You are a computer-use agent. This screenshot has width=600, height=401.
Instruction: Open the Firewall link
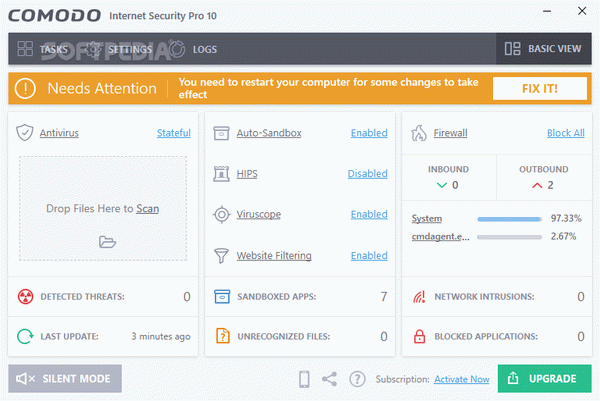pos(450,133)
